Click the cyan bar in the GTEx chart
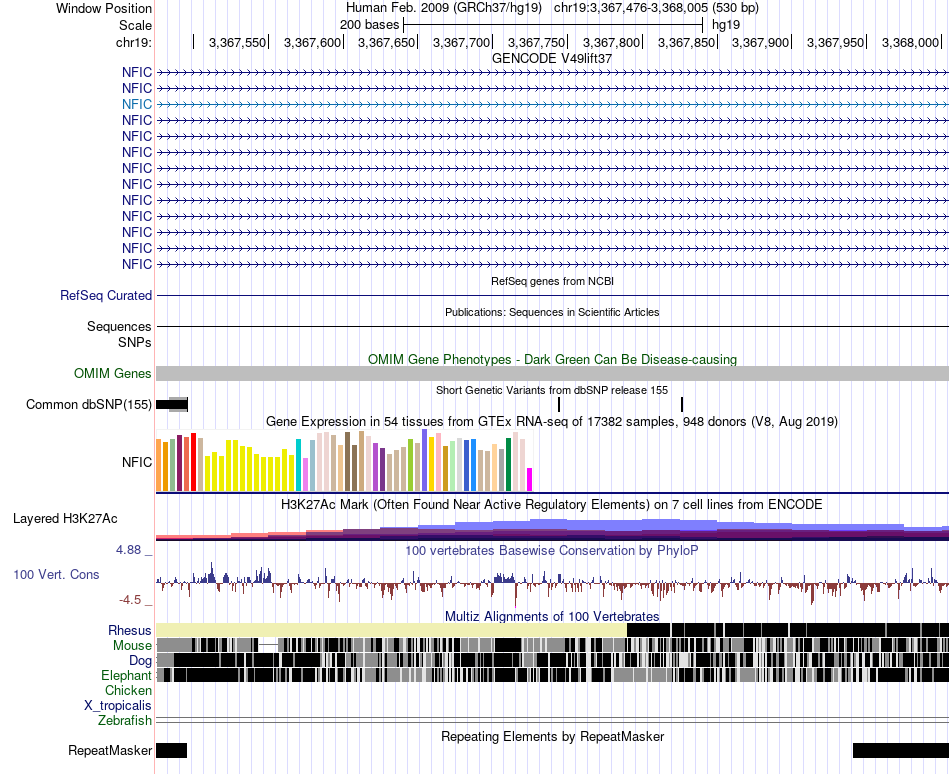This screenshot has width=950, height=774. point(298,465)
